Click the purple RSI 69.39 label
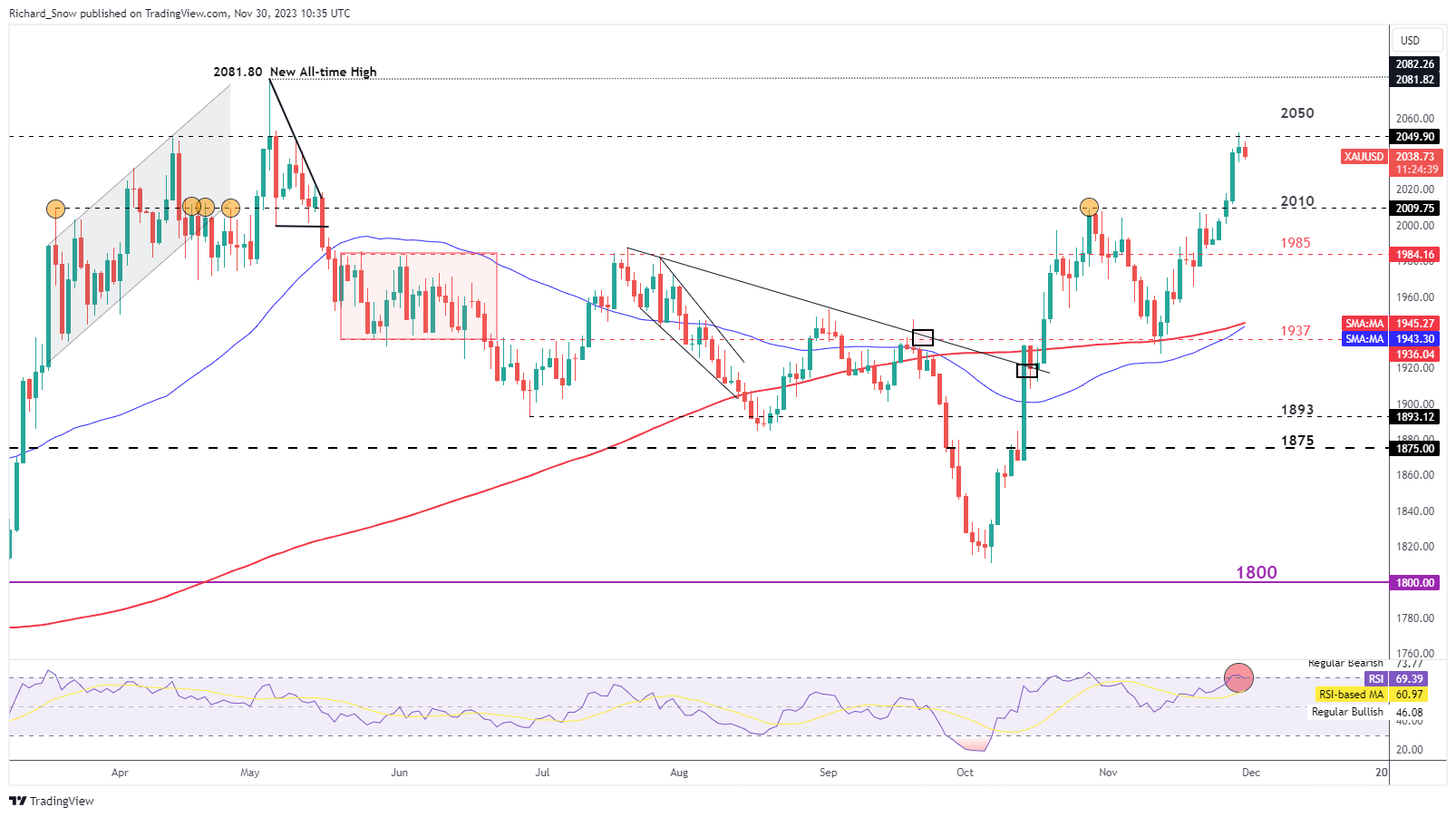Viewport: 1456px width, 817px height. (1396, 679)
